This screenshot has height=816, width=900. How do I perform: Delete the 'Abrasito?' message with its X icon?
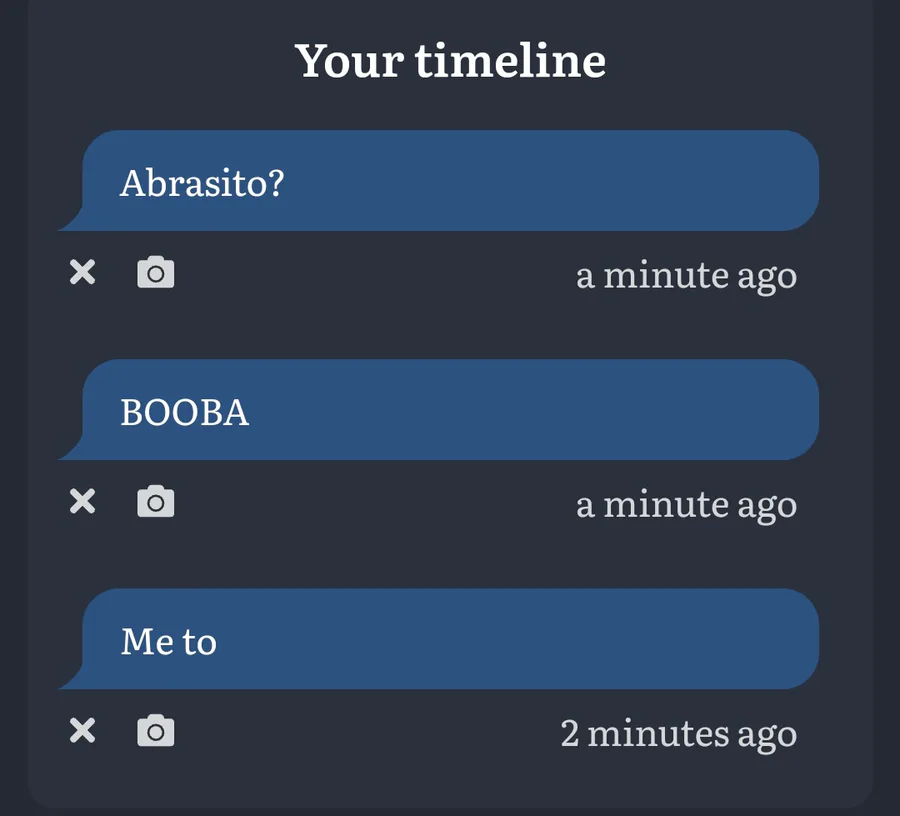(83, 272)
